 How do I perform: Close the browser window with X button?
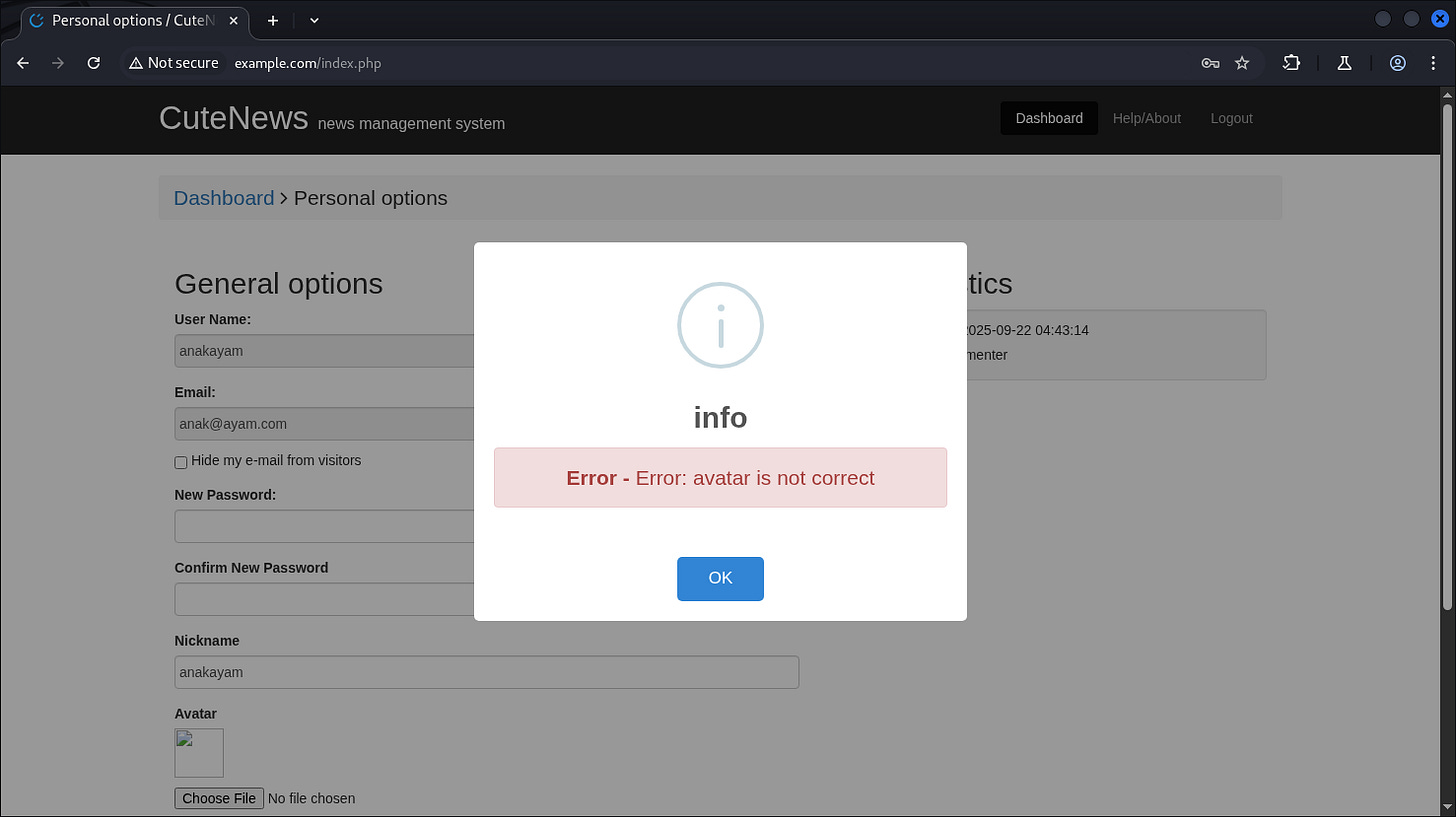click(x=1439, y=19)
